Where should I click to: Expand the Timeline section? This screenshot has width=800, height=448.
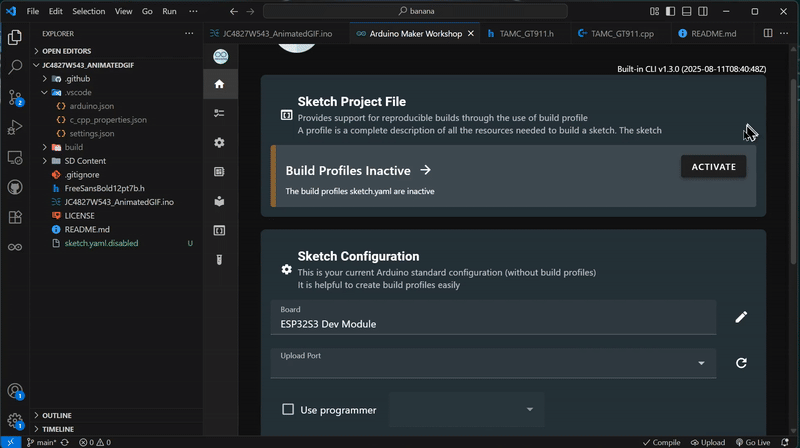(x=58, y=429)
